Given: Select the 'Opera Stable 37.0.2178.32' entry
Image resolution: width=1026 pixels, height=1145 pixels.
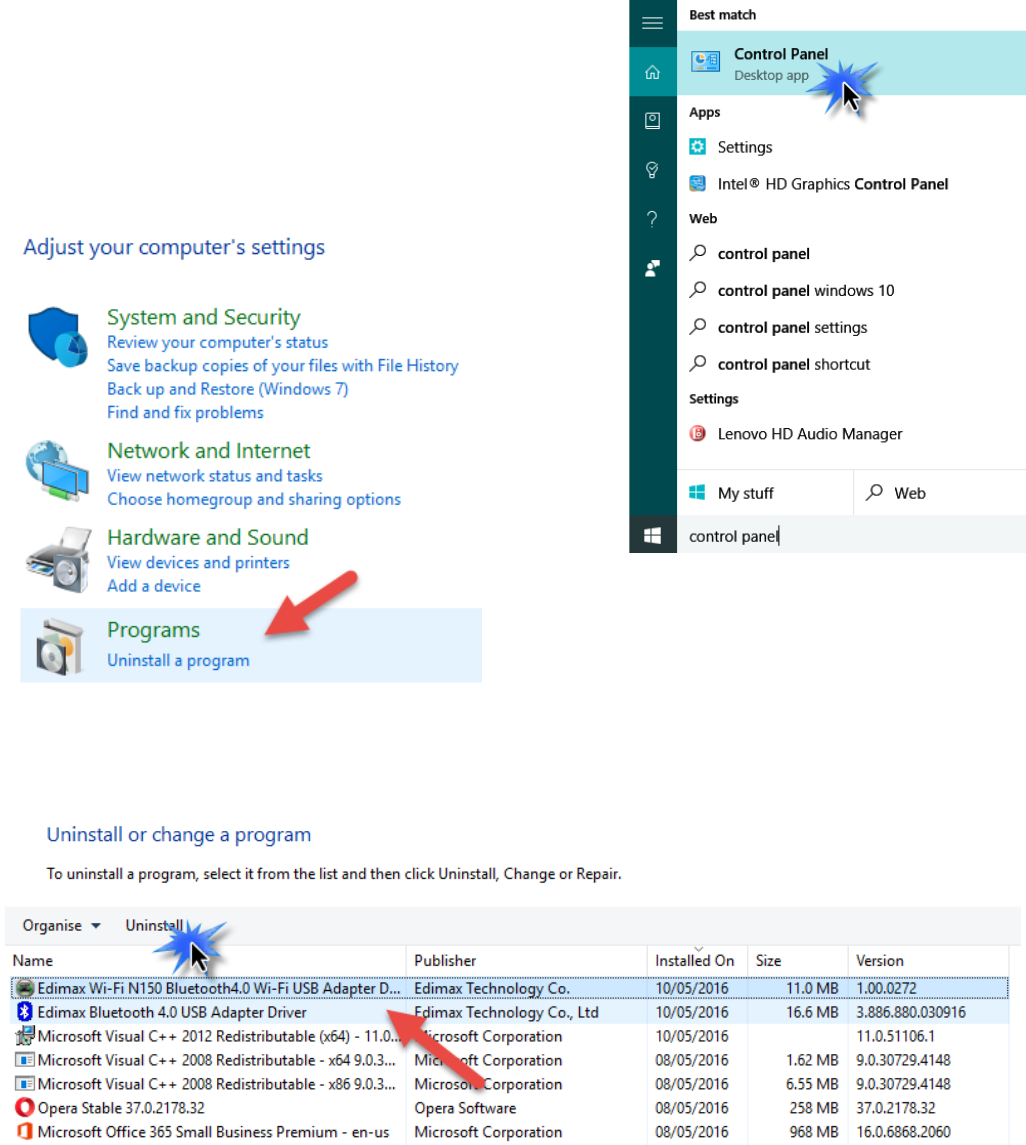Looking at the screenshot, I should point(510,1107).
